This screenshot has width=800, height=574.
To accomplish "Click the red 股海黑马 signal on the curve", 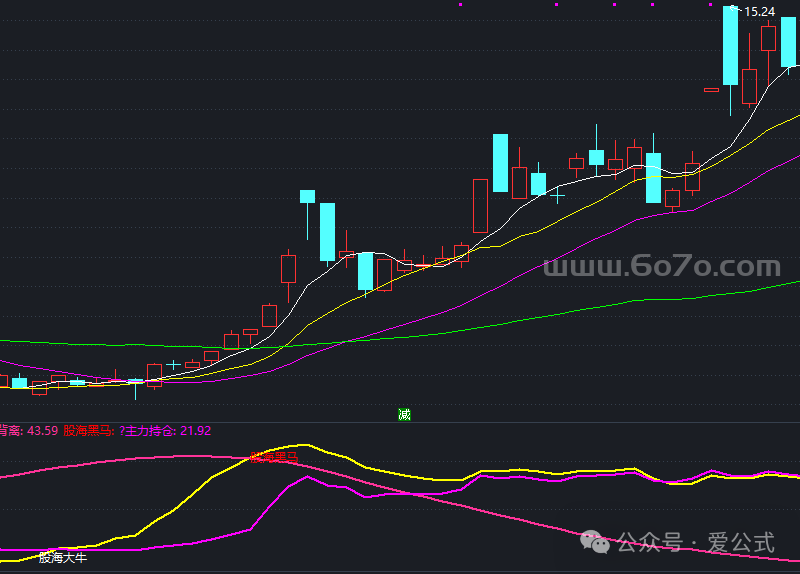I will (274, 457).
